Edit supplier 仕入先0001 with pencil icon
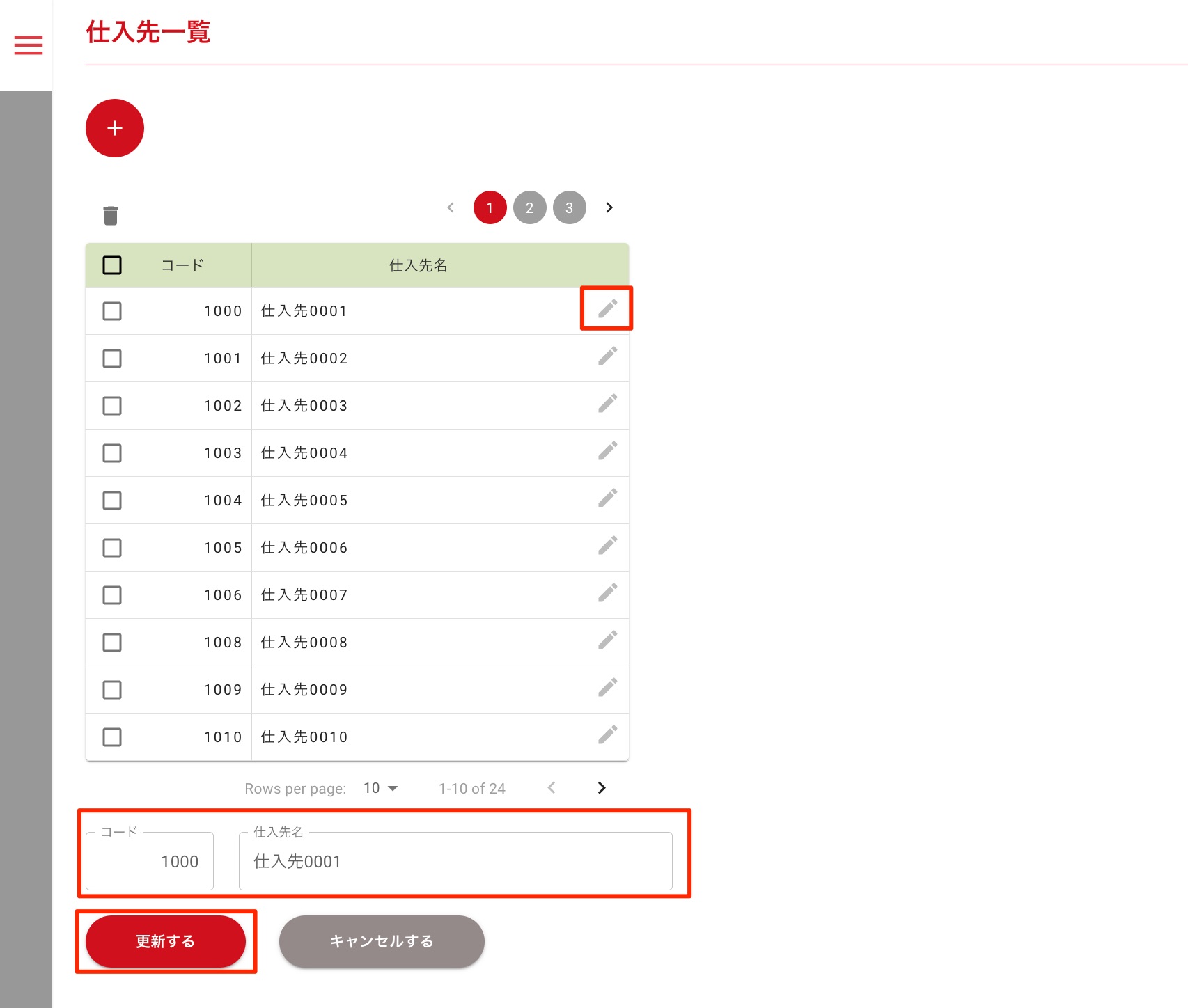The height and width of the screenshot is (1008, 1188). pyautogui.click(x=607, y=308)
